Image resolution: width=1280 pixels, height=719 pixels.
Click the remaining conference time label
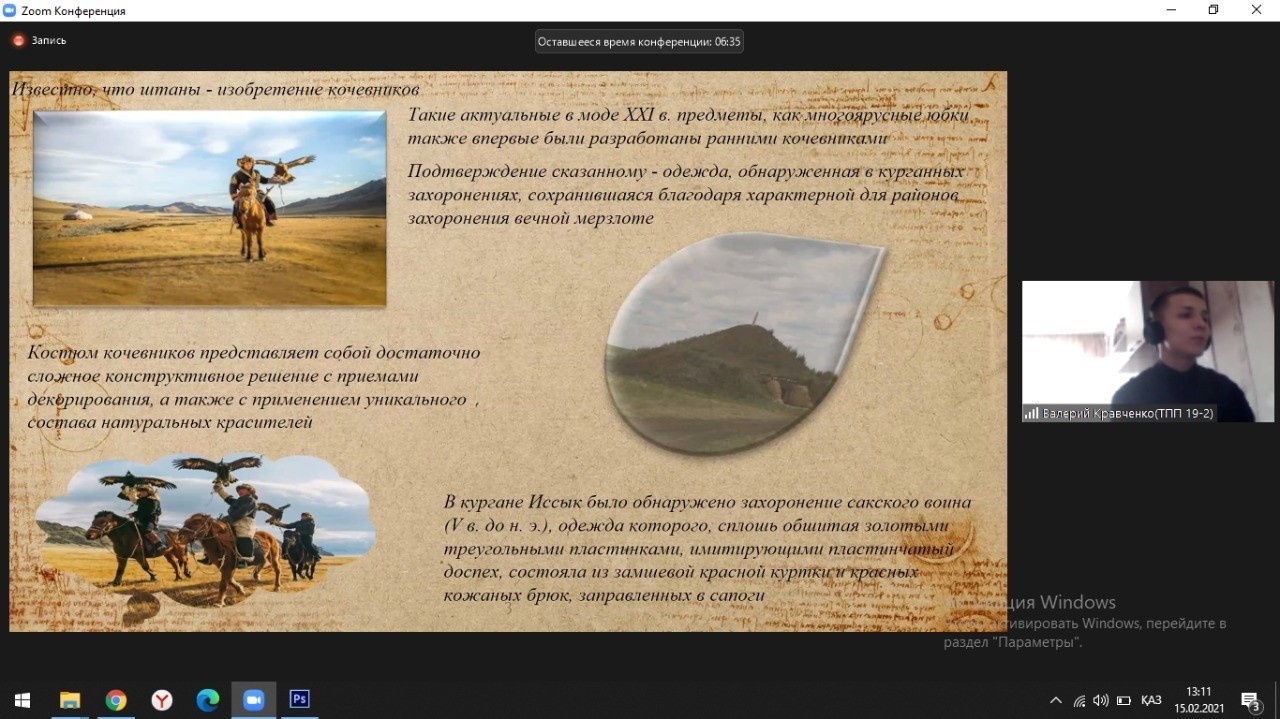point(639,42)
